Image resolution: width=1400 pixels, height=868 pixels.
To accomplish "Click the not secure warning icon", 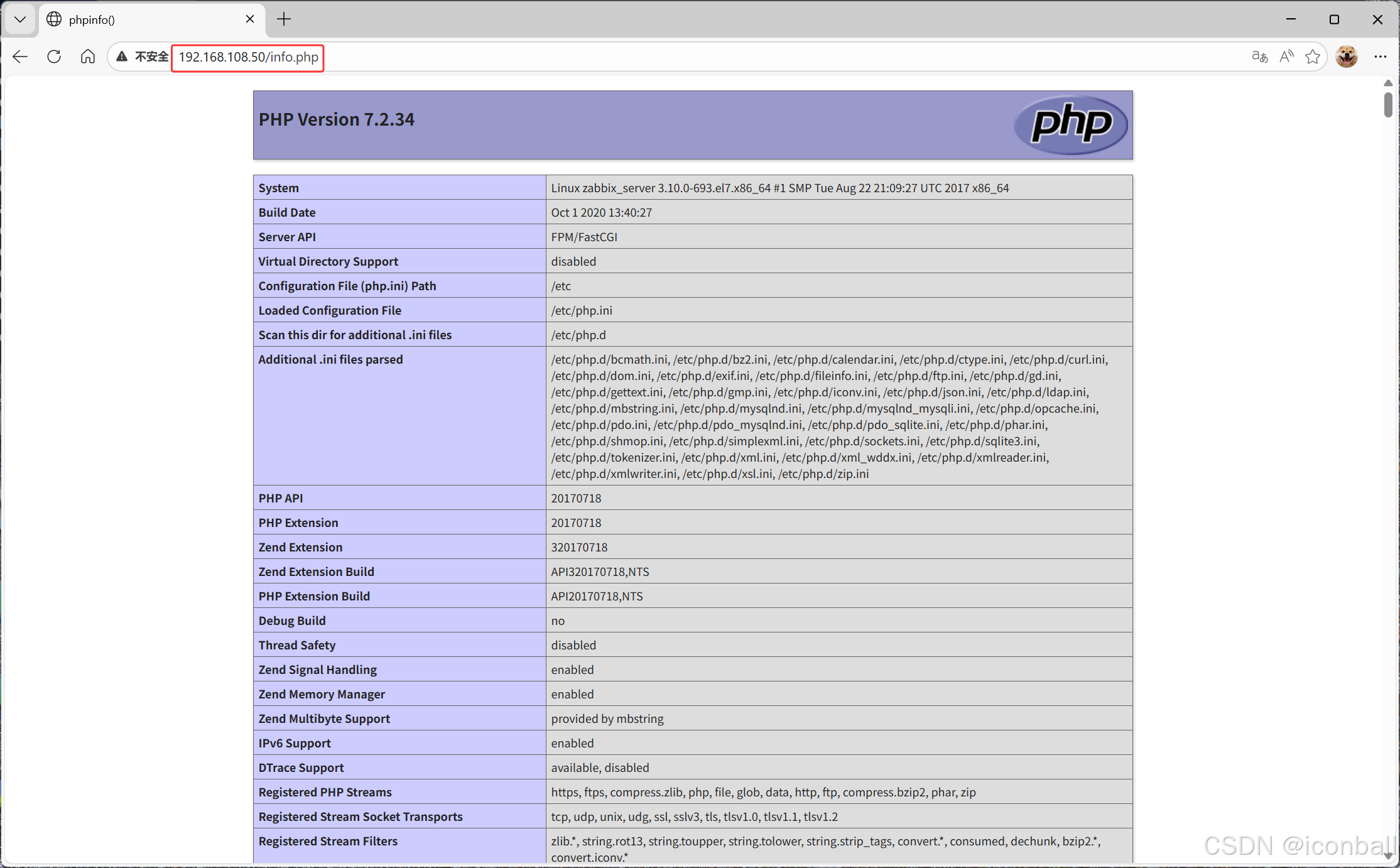I will pos(122,57).
